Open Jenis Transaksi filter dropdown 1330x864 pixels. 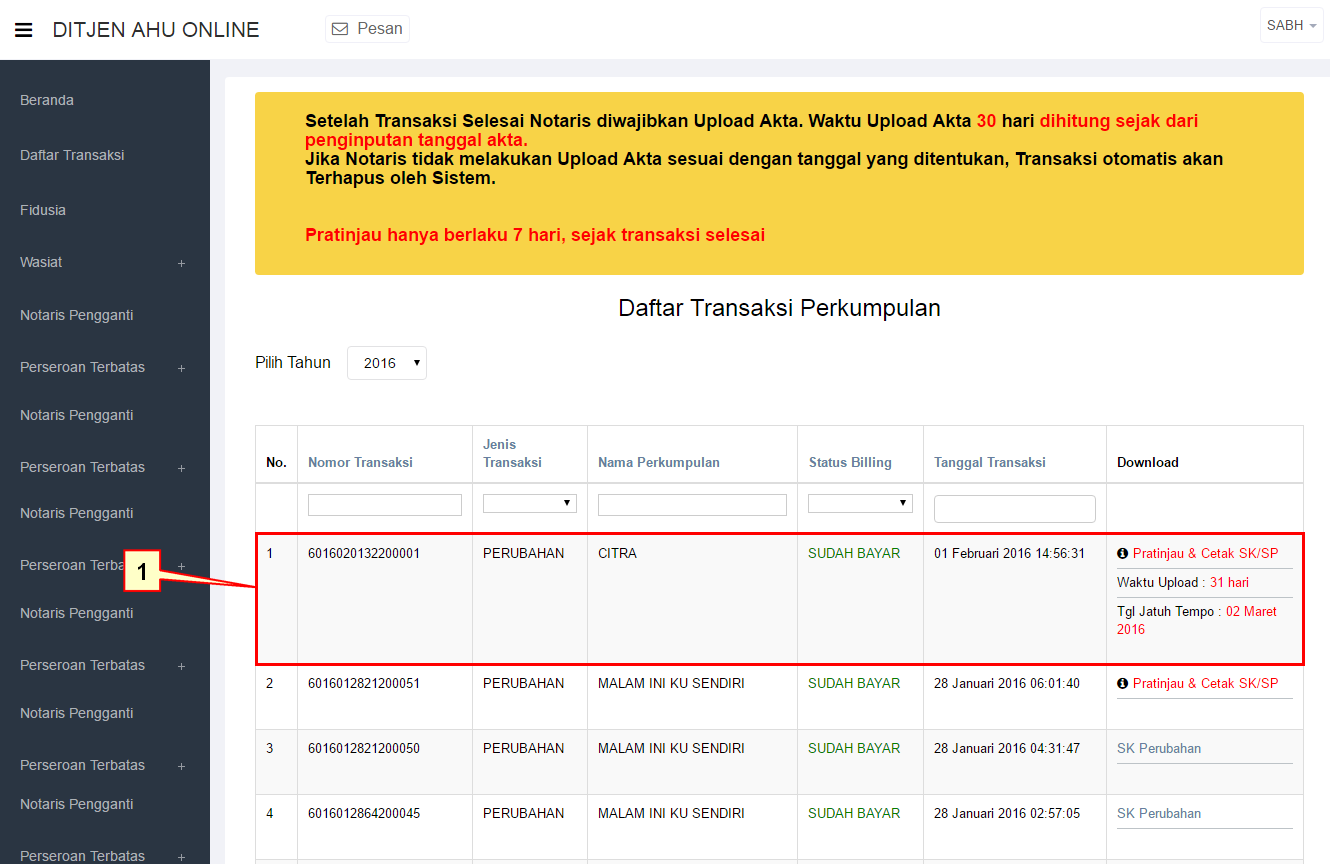(x=529, y=503)
